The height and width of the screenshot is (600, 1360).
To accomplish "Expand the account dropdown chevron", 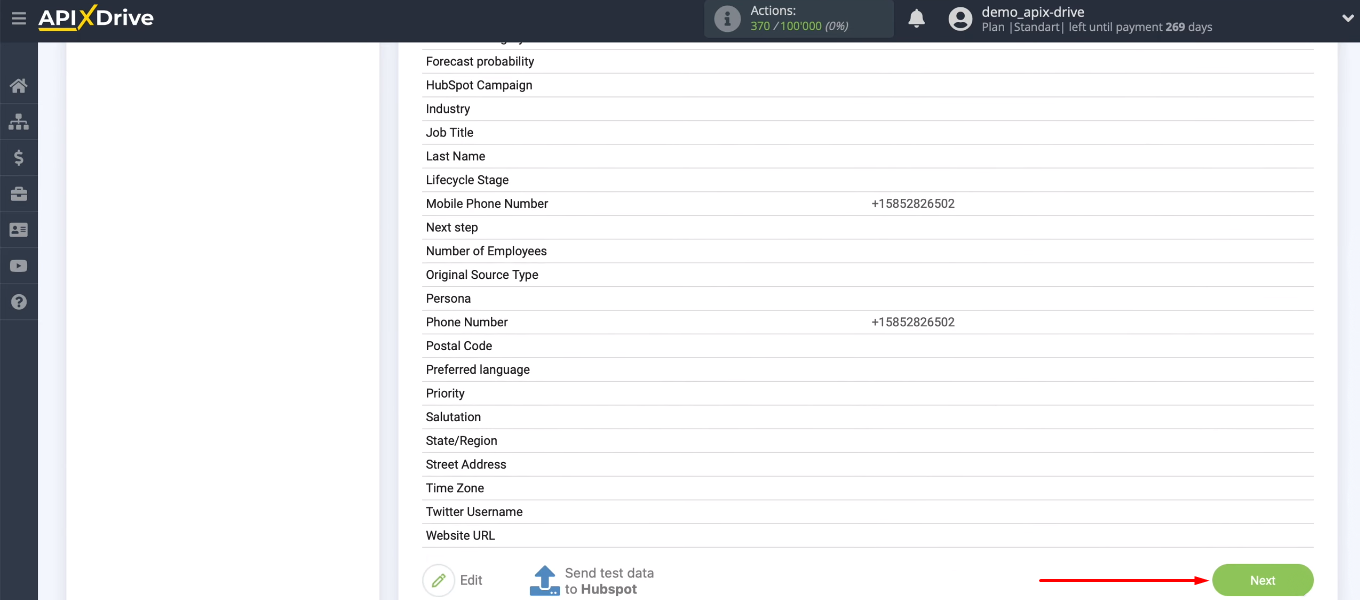I will 1346,18.
